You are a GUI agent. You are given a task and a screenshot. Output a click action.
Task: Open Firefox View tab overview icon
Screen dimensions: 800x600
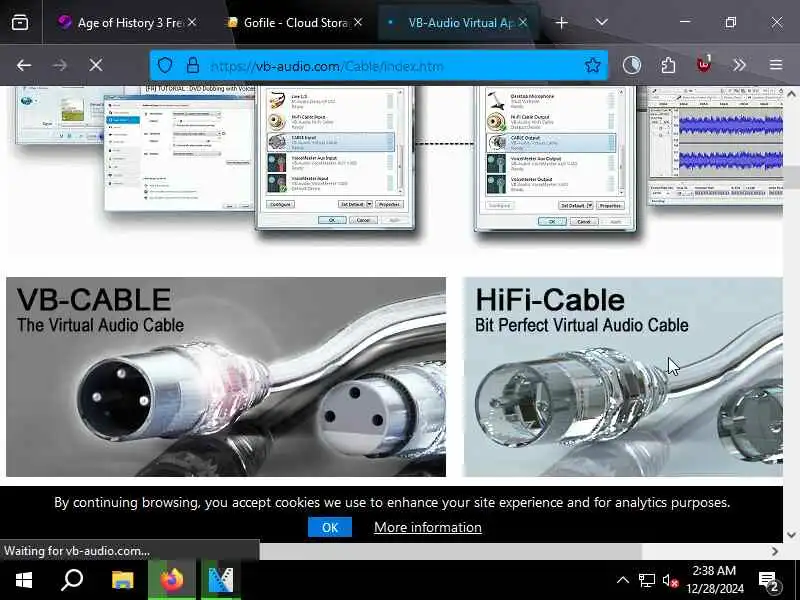pyautogui.click(x=20, y=22)
